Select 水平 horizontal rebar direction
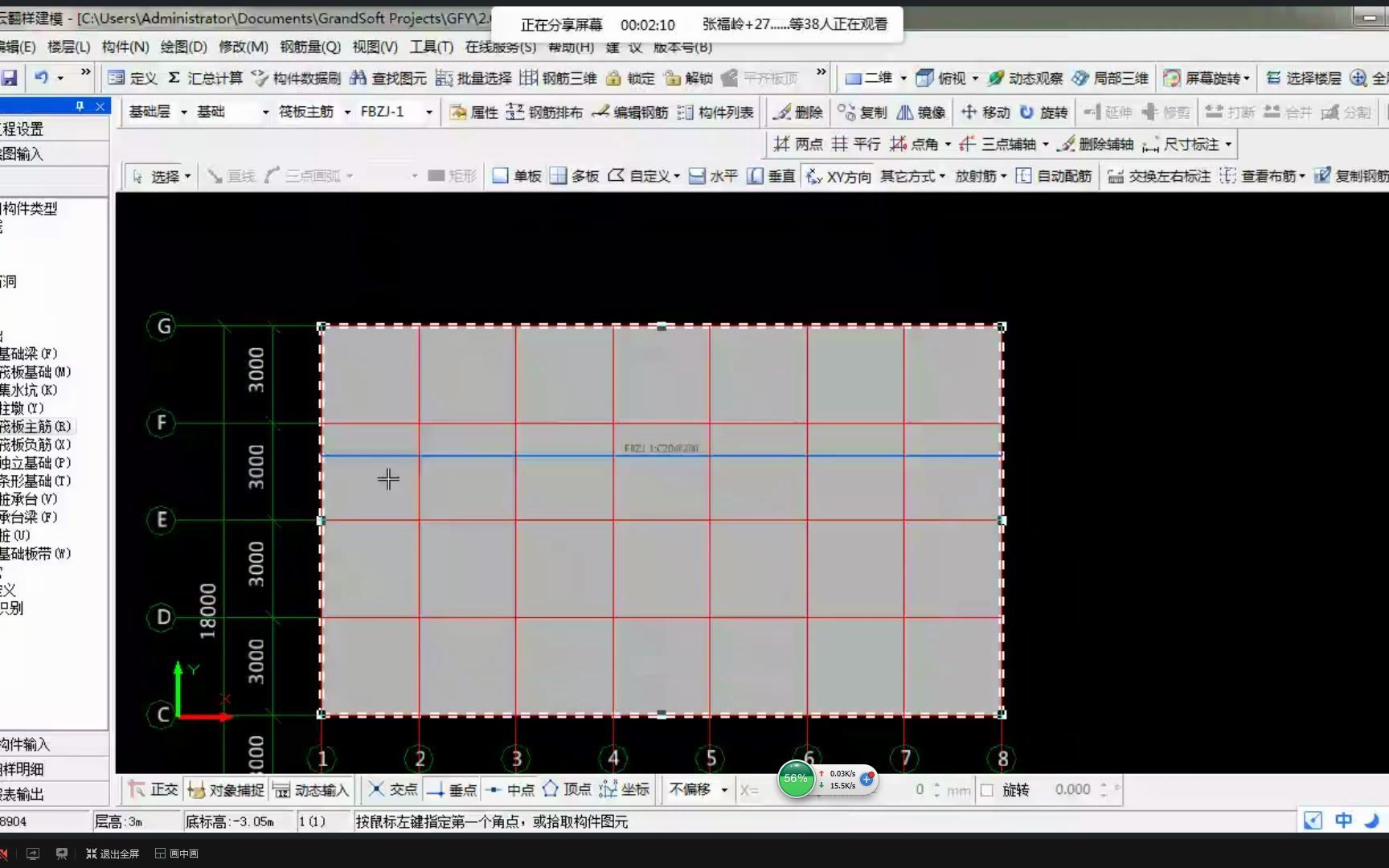 point(714,176)
